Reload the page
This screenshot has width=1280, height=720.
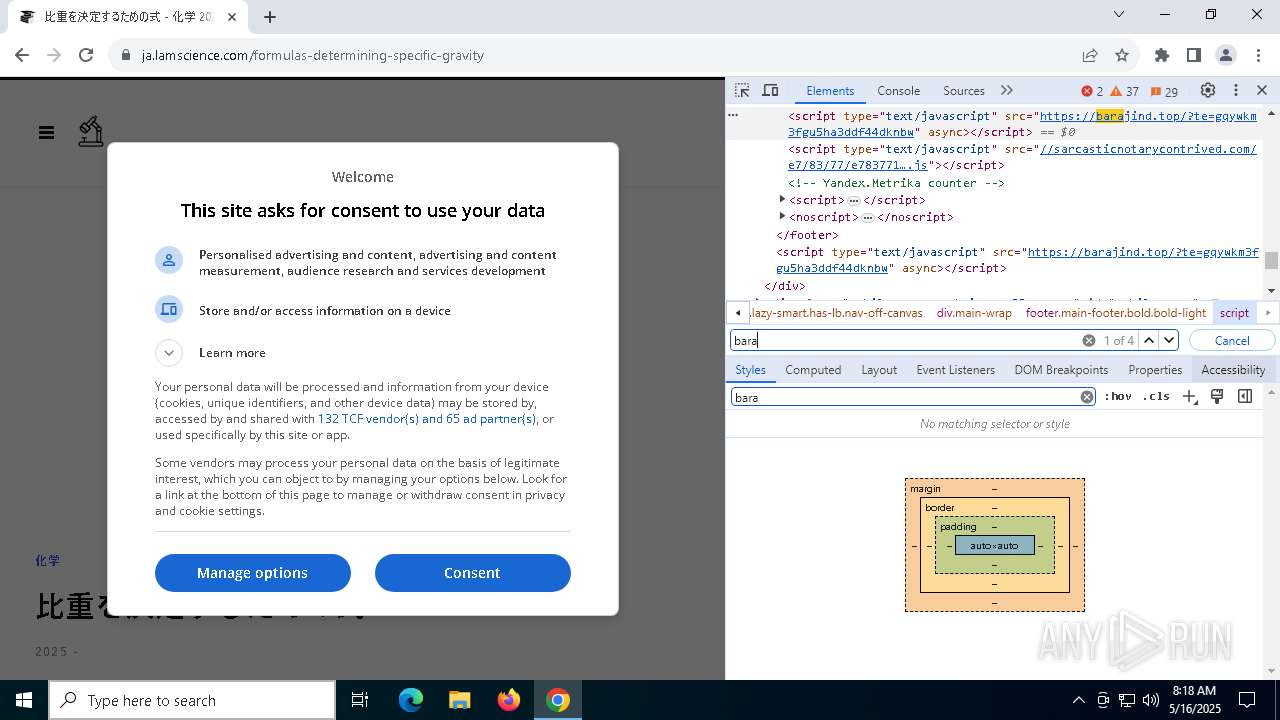[86, 55]
